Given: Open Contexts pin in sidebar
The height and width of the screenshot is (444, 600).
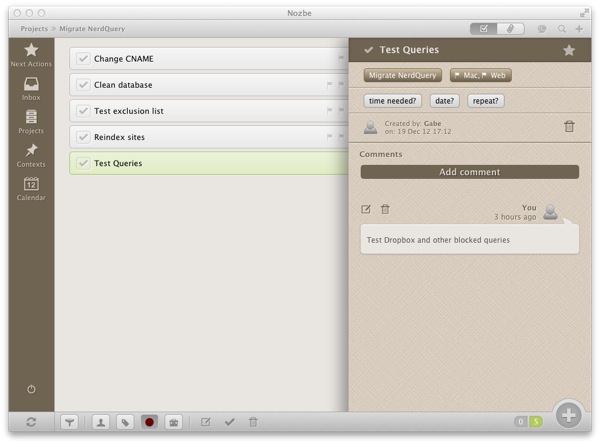Looking at the screenshot, I should (31, 155).
